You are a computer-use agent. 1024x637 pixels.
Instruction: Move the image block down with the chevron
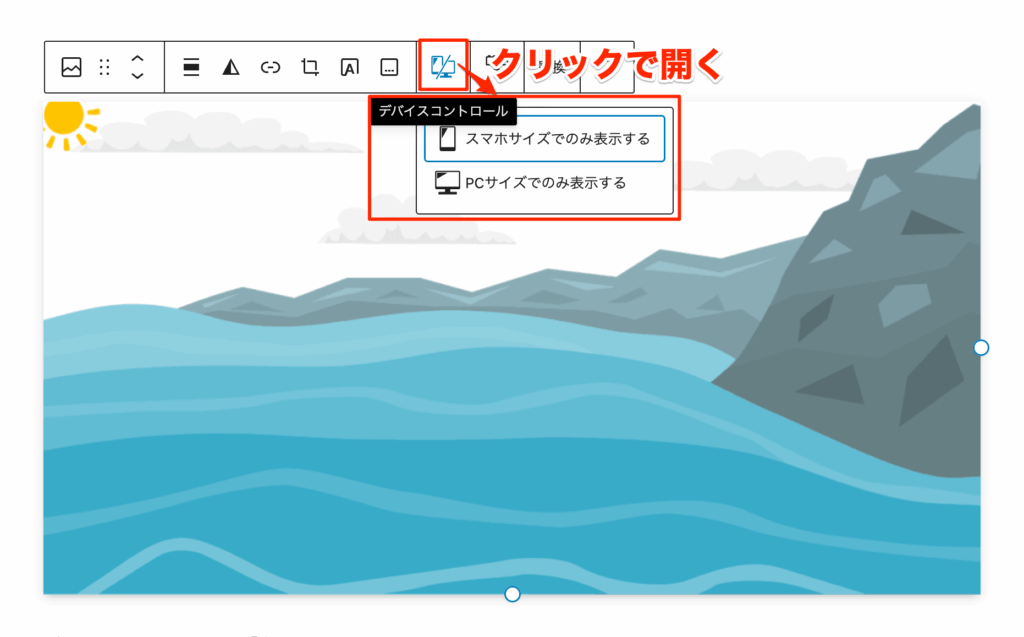pos(139,76)
